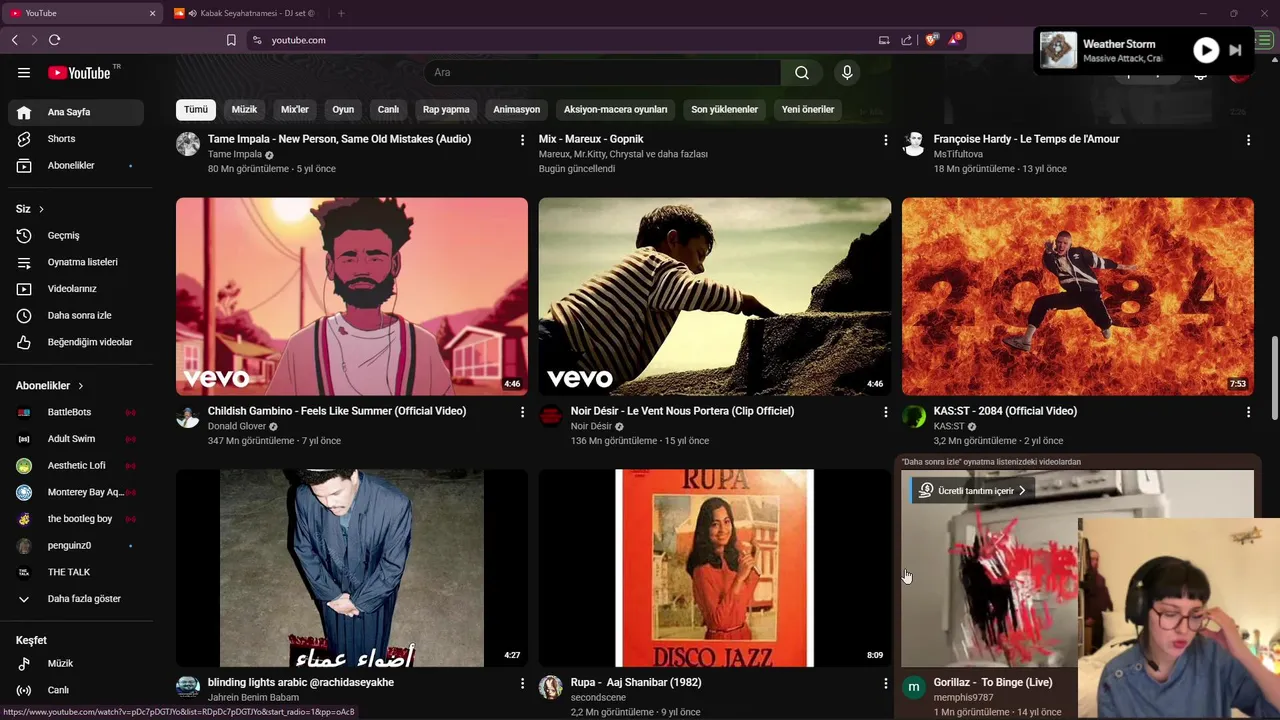Screen dimensions: 1280x720
Task: Open options for blinding lights arabic video
Action: (x=522, y=683)
